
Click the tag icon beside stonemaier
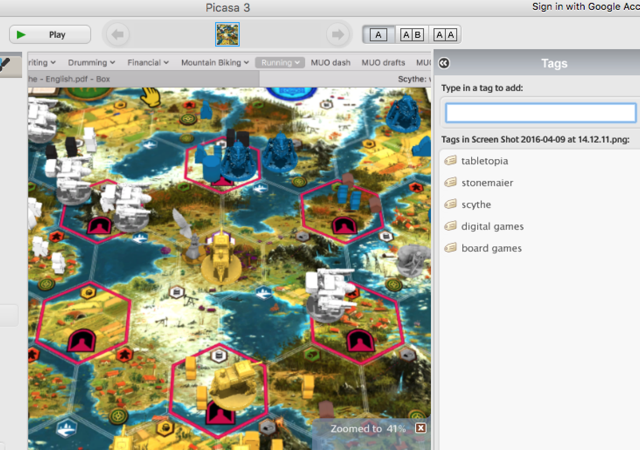click(x=451, y=182)
